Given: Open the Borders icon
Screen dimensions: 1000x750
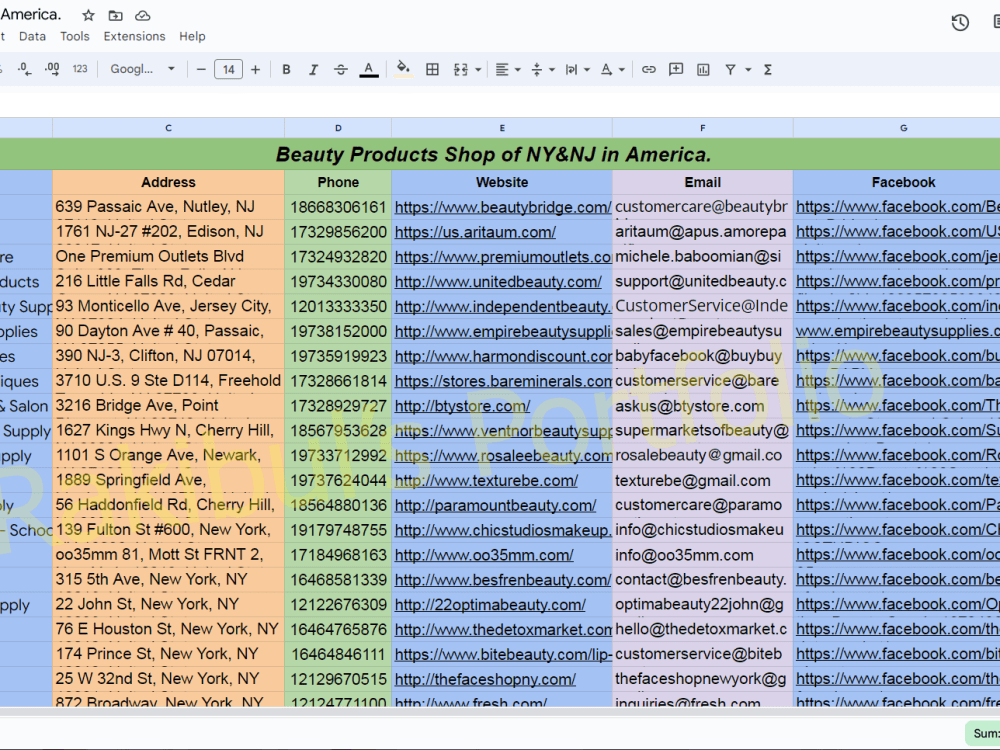Looking at the screenshot, I should click(433, 69).
